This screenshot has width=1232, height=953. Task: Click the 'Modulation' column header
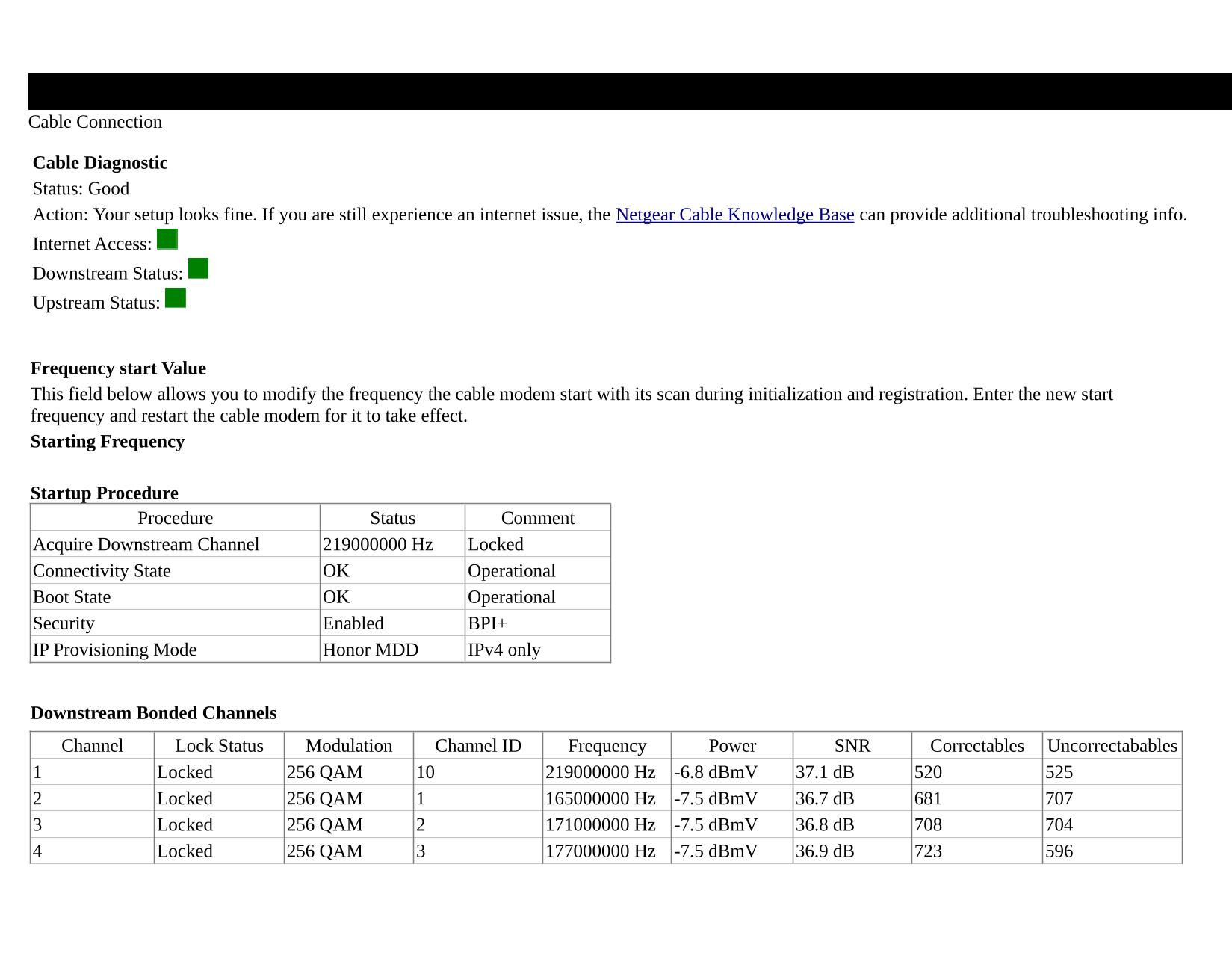point(349,746)
